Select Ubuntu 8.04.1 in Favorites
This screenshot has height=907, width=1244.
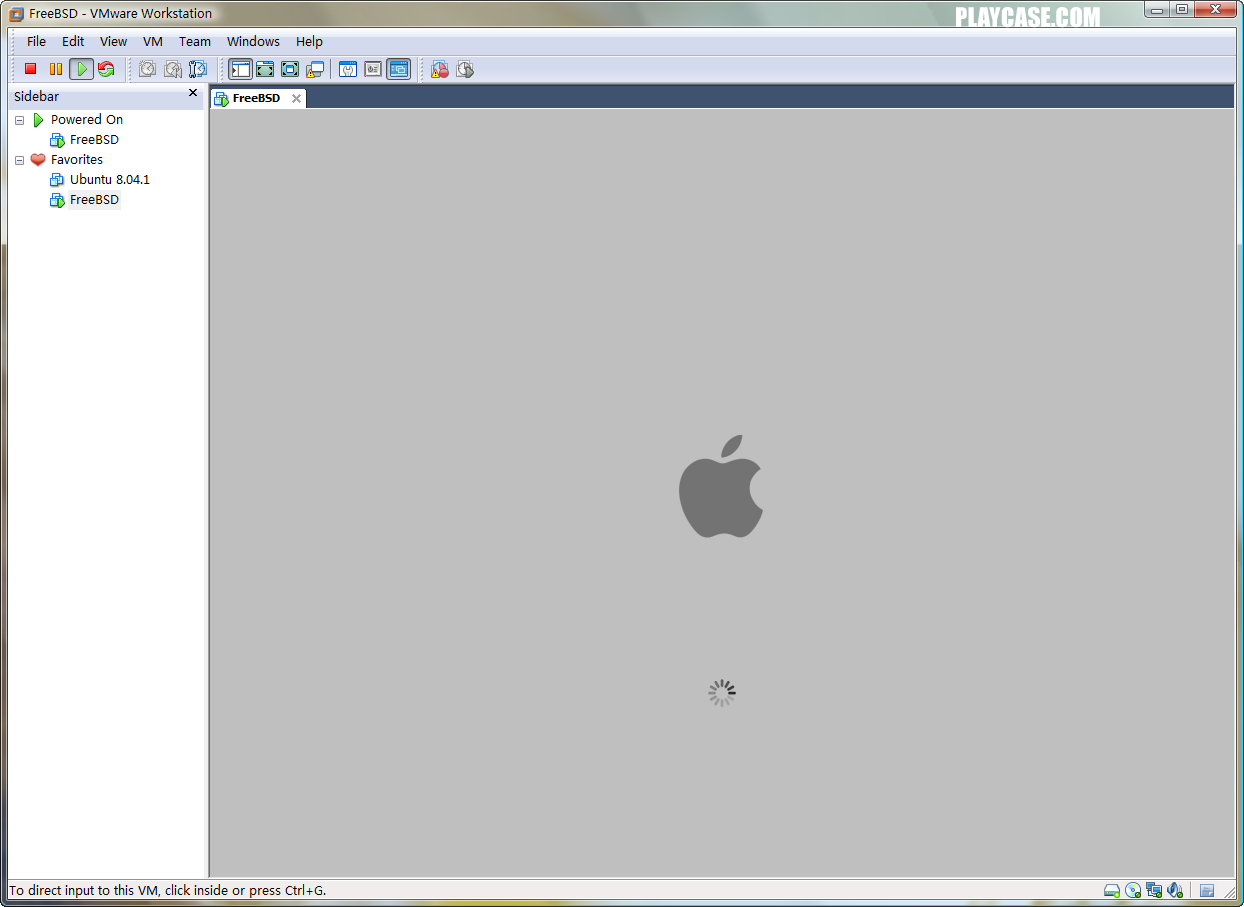tap(110, 180)
